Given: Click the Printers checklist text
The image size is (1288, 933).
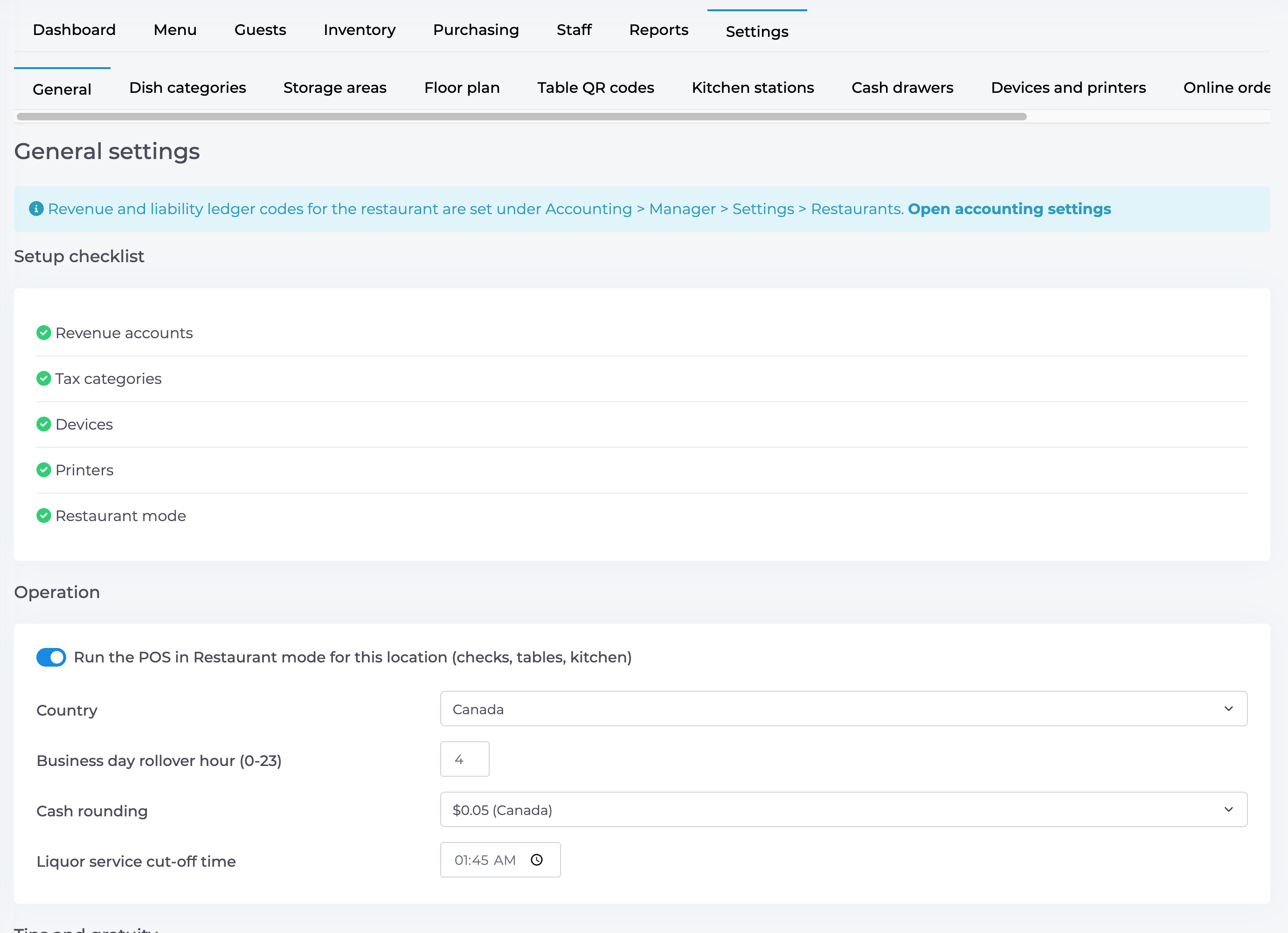Looking at the screenshot, I should click(x=84, y=470).
